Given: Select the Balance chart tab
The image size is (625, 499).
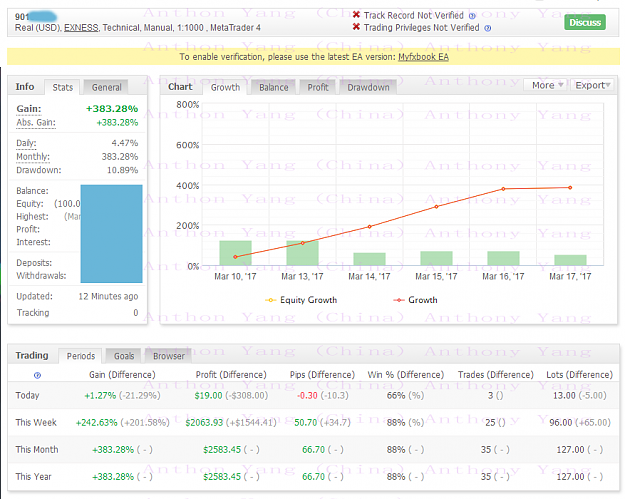Looking at the screenshot, I should click(x=273, y=87).
